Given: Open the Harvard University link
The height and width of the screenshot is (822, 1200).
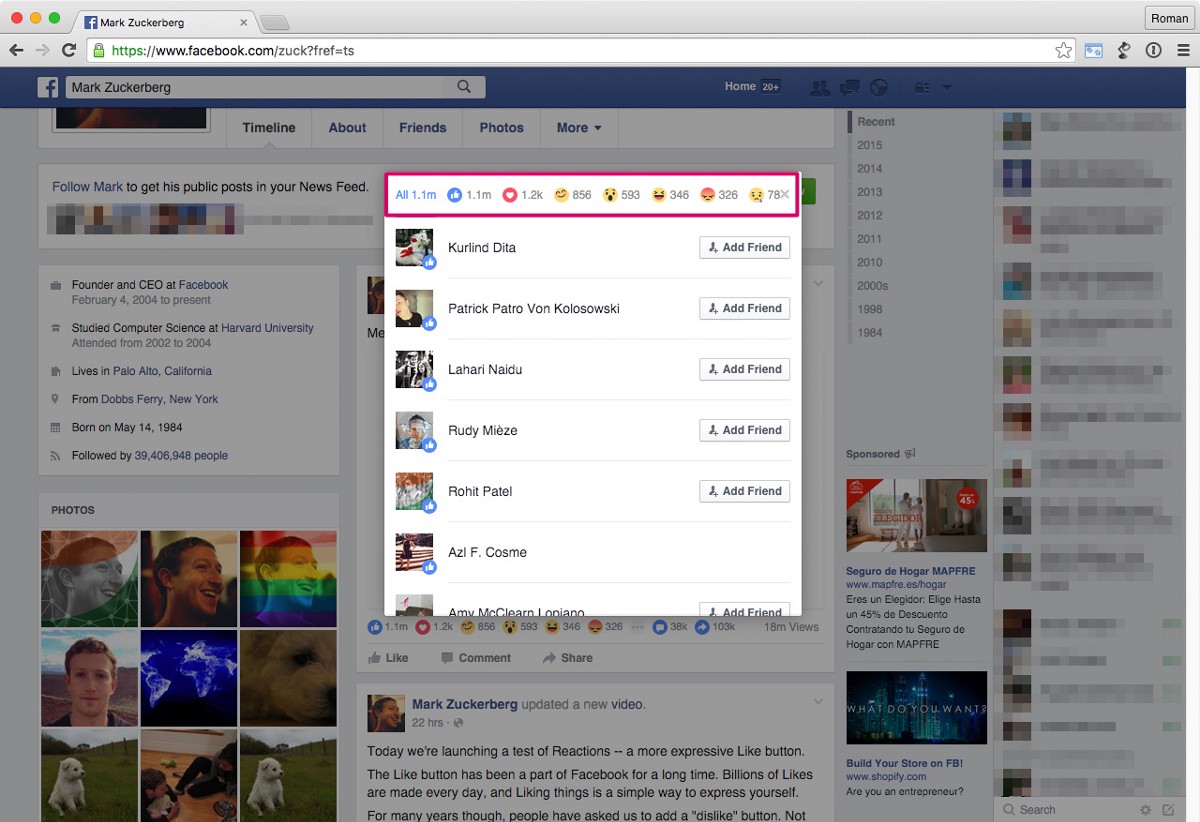Looking at the screenshot, I should (x=267, y=328).
